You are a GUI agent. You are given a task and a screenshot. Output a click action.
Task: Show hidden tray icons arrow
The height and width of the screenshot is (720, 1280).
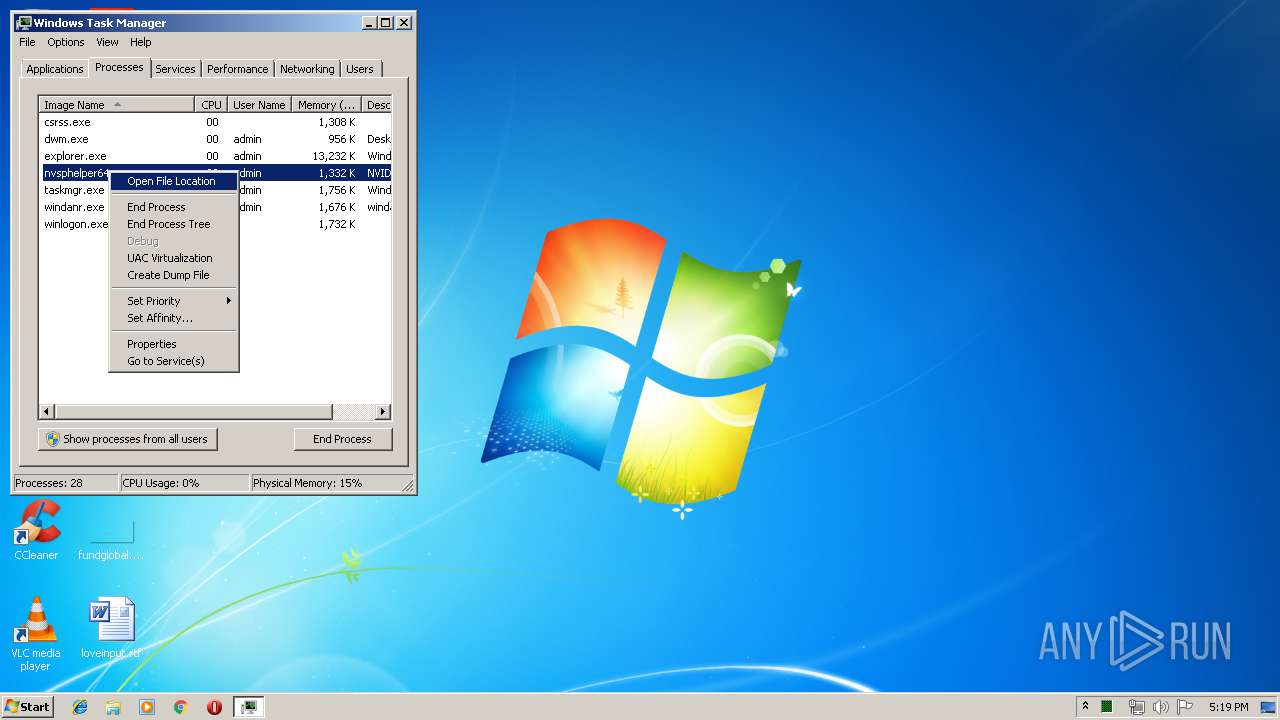pyautogui.click(x=1085, y=707)
